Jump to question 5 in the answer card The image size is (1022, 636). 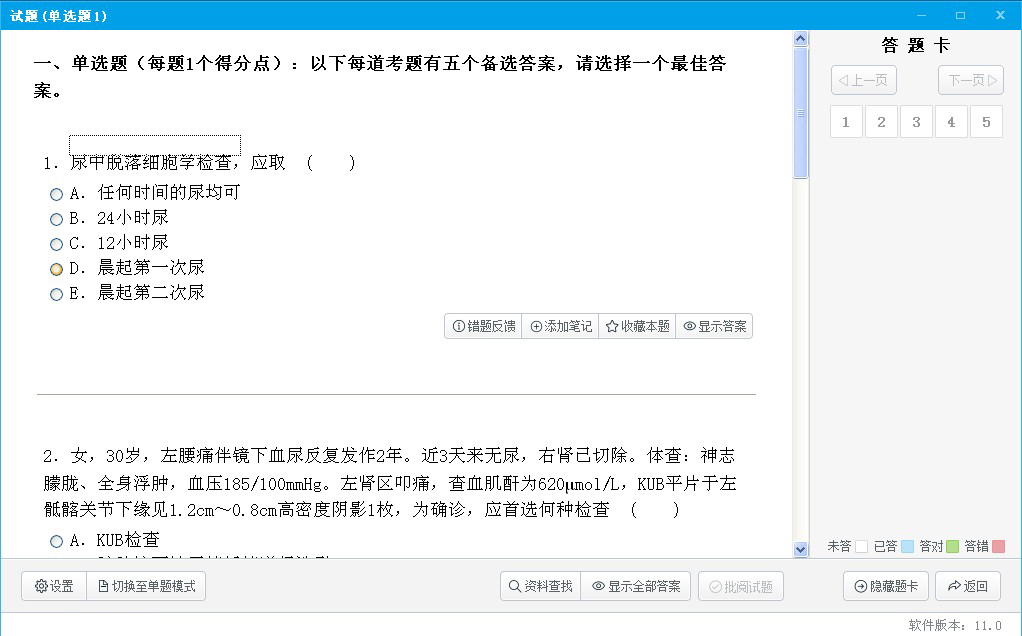pos(986,120)
